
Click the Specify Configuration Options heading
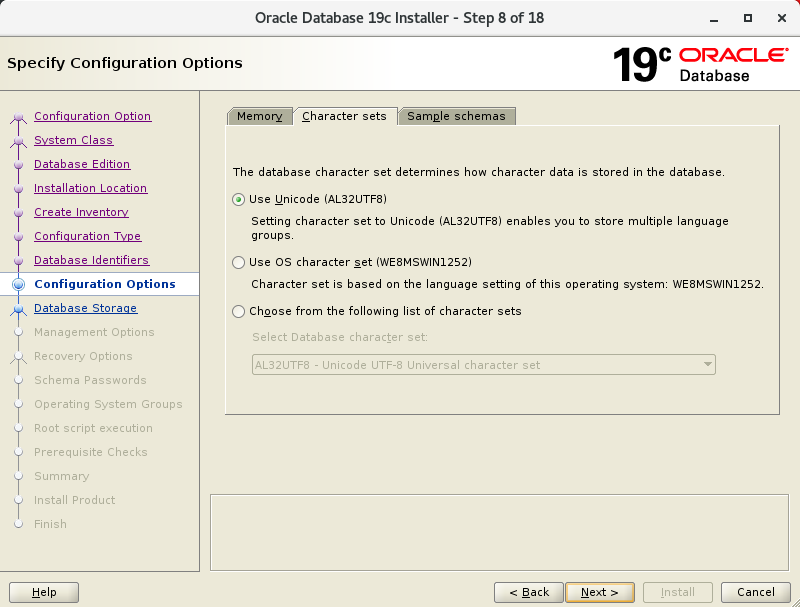125,63
